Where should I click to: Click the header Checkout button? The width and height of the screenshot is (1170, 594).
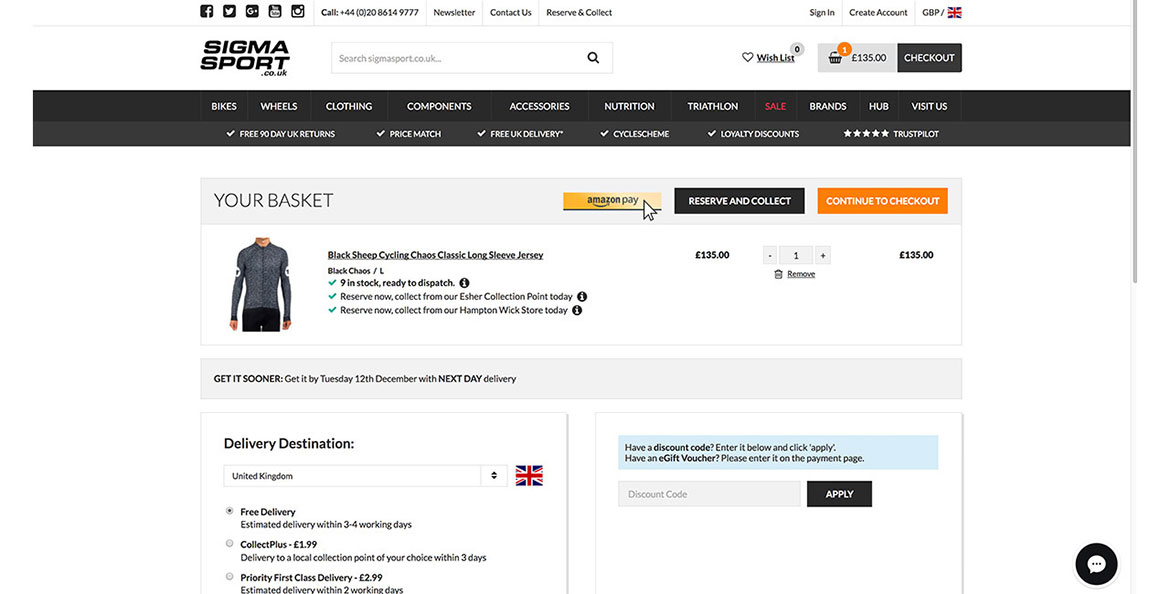pos(929,57)
